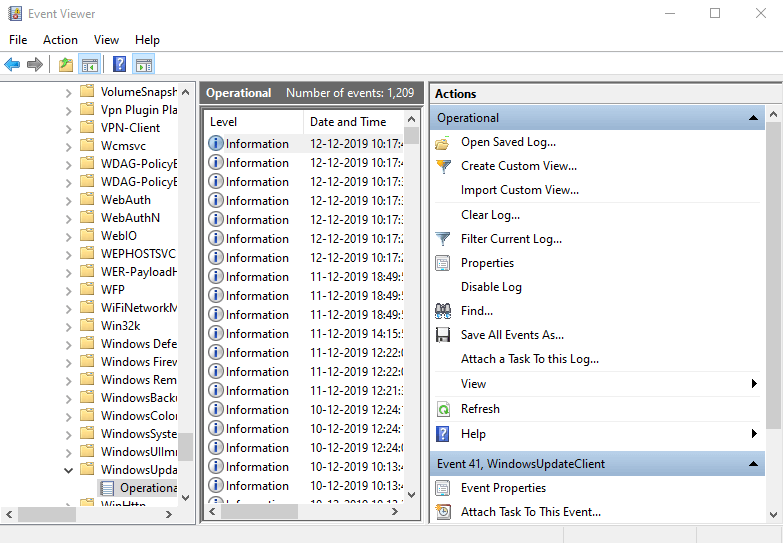Screen dimensions: 783x543
Task: Click Clear Log...
Action: [490, 215]
